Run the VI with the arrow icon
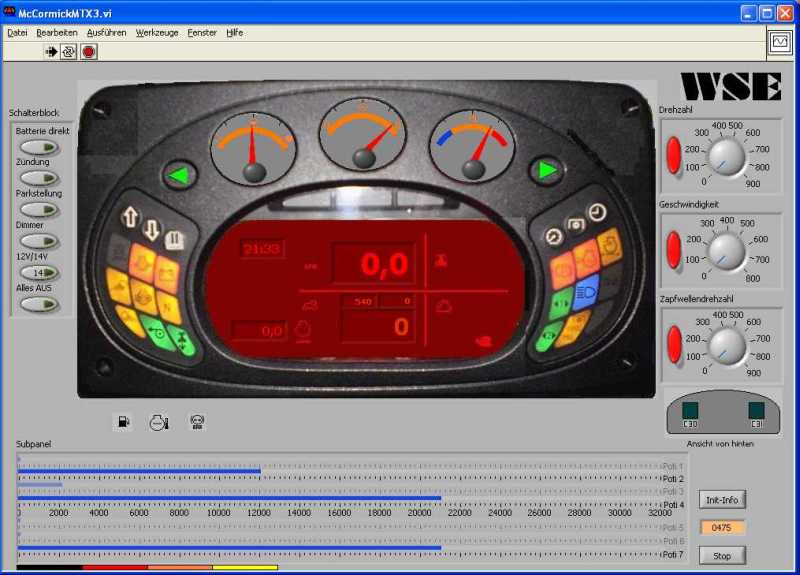The image size is (800, 575). pyautogui.click(x=51, y=52)
